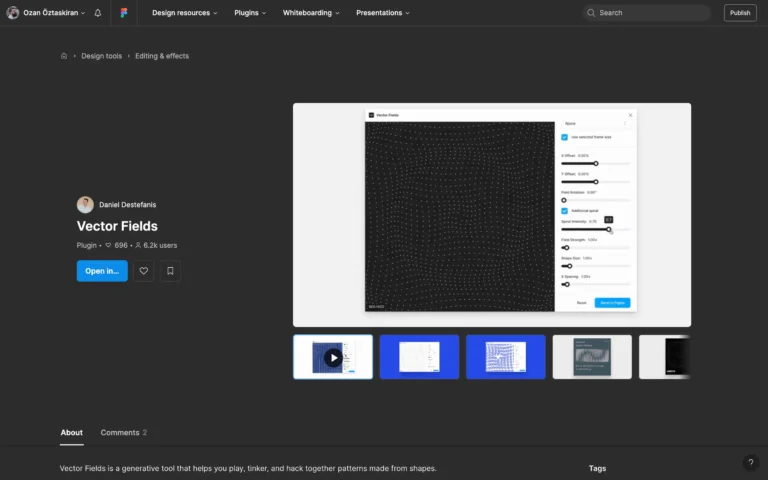768x480 pixels.
Task: Play the video thumbnail
Action: tap(333, 357)
